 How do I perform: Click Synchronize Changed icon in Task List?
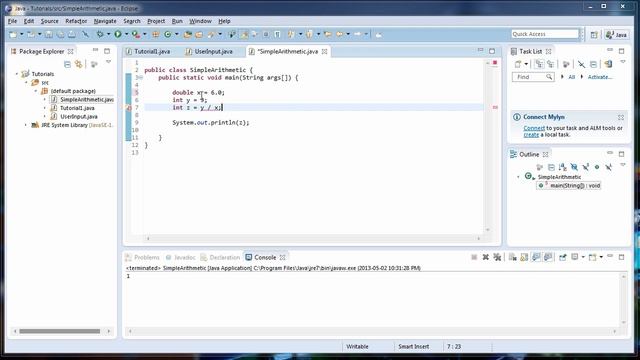tap(608, 64)
